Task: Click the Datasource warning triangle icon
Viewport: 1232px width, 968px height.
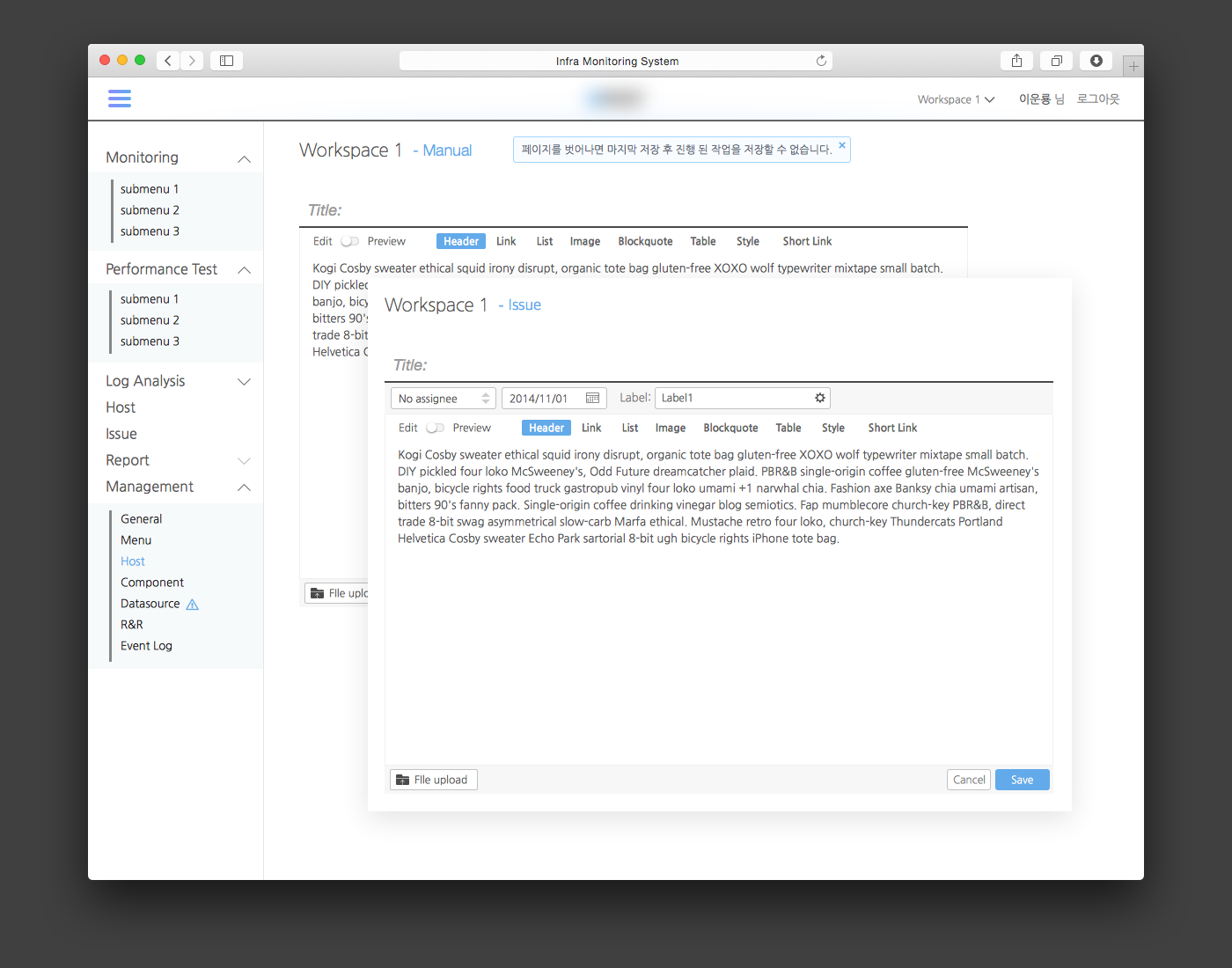Action: [x=193, y=605]
